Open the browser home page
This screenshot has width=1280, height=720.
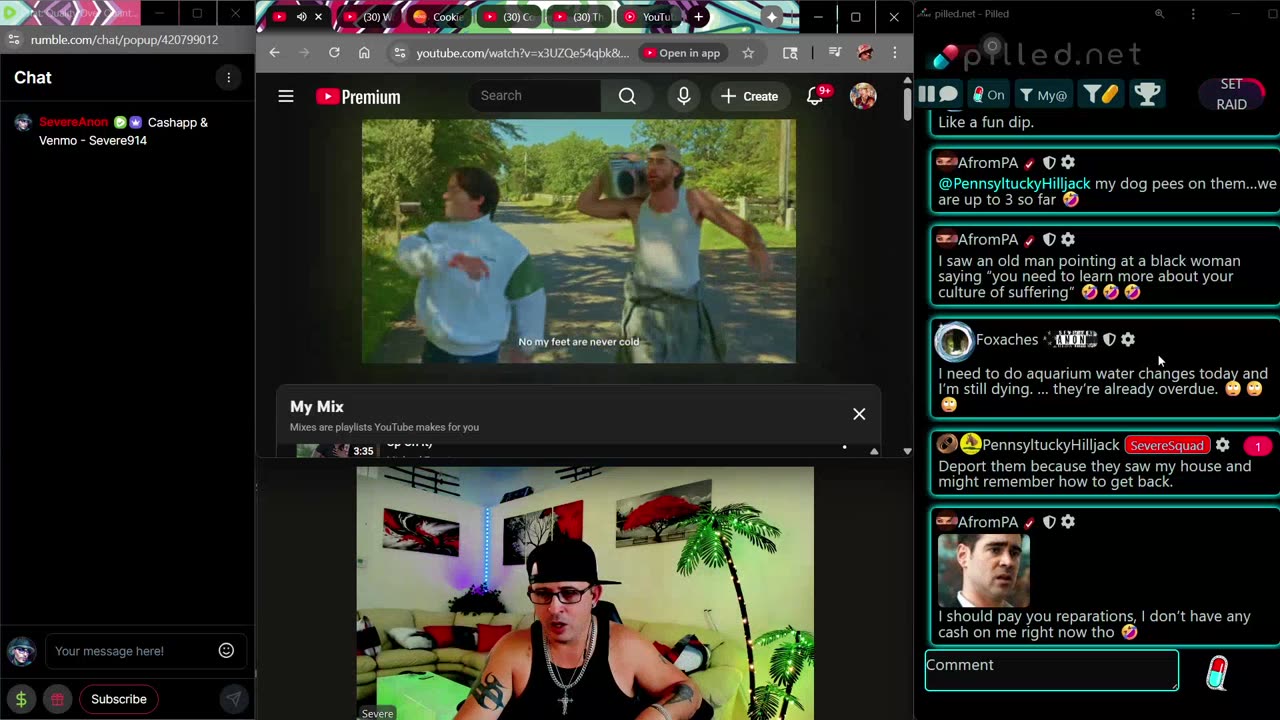coord(364,53)
